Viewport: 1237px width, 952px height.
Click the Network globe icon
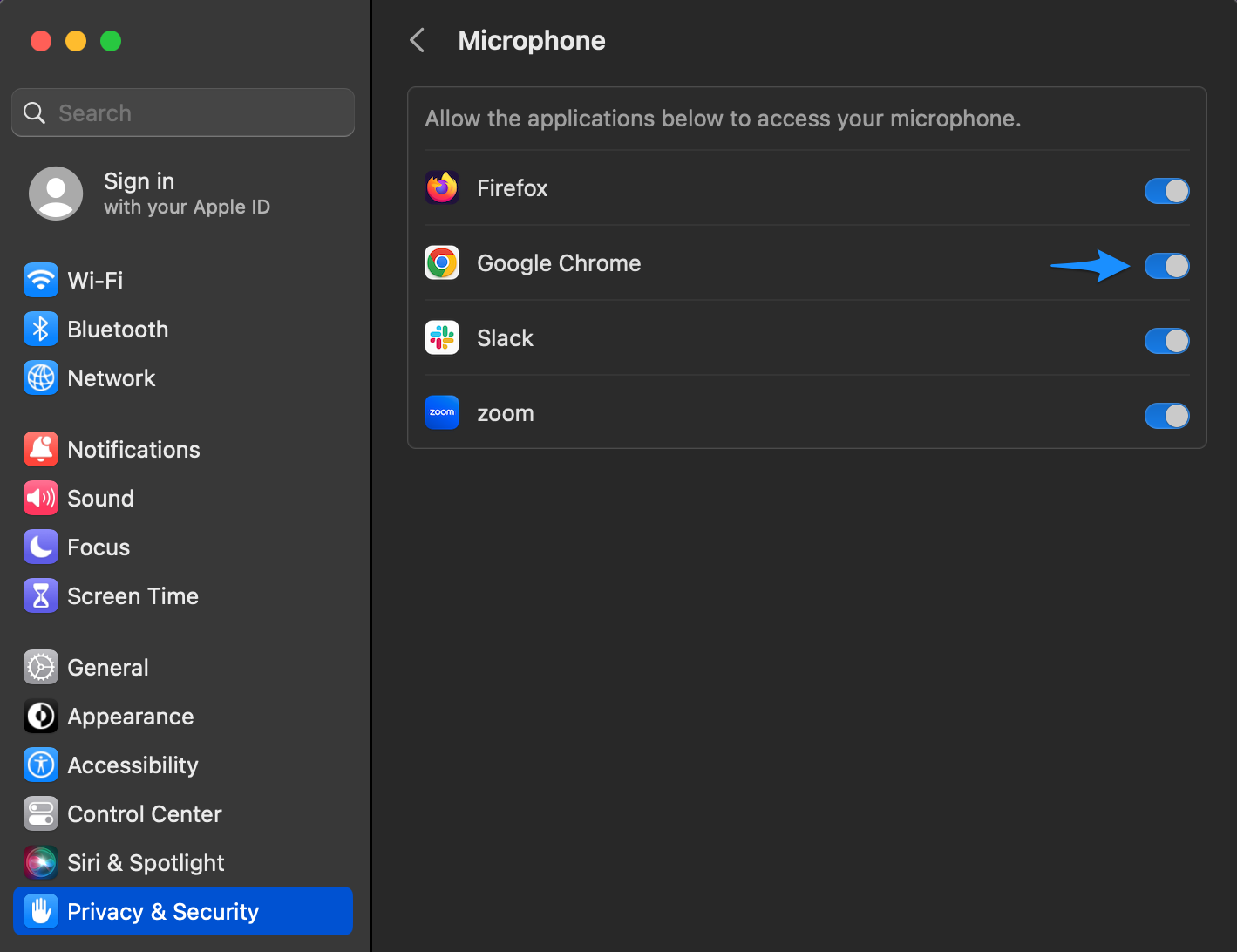click(41, 377)
